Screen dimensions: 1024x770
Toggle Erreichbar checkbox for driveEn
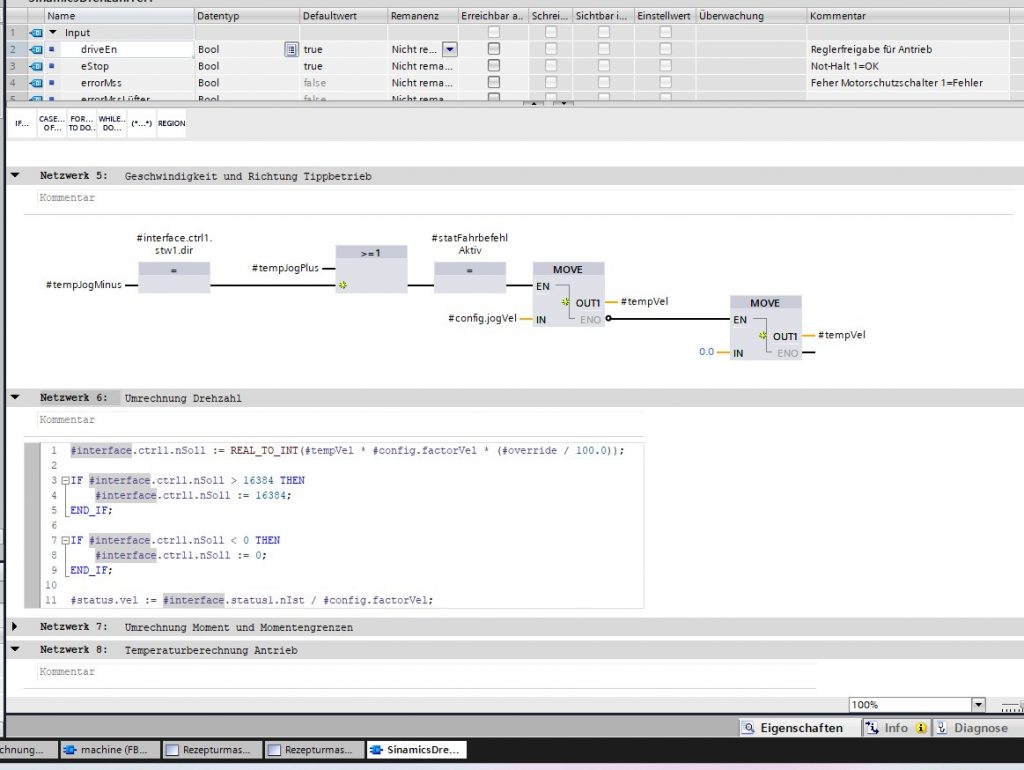point(494,49)
